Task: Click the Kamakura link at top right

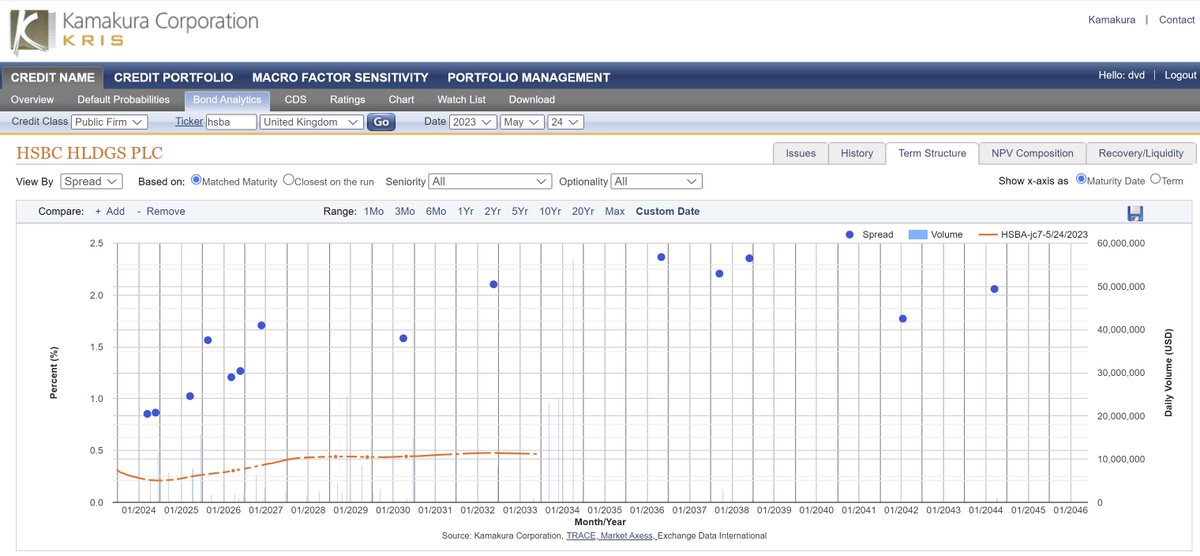Action: [1112, 20]
